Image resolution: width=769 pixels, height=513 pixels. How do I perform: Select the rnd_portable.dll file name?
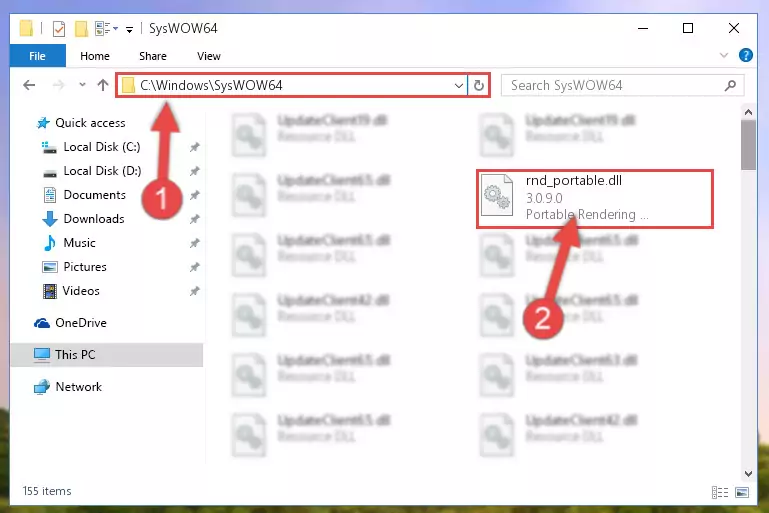(x=573, y=181)
